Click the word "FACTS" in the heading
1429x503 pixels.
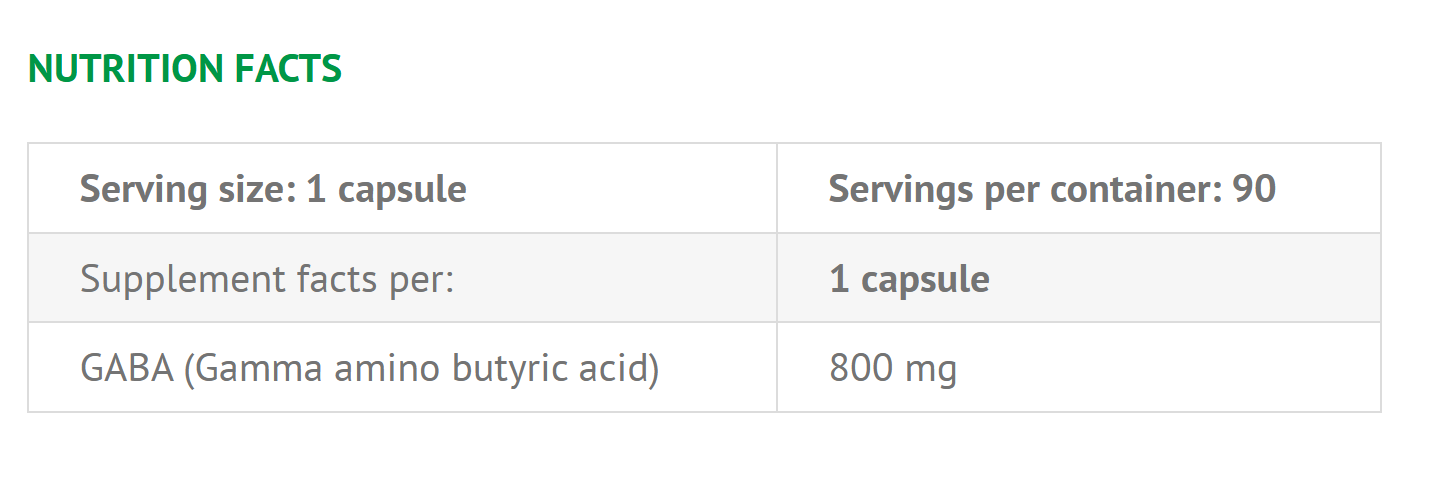coord(288,68)
